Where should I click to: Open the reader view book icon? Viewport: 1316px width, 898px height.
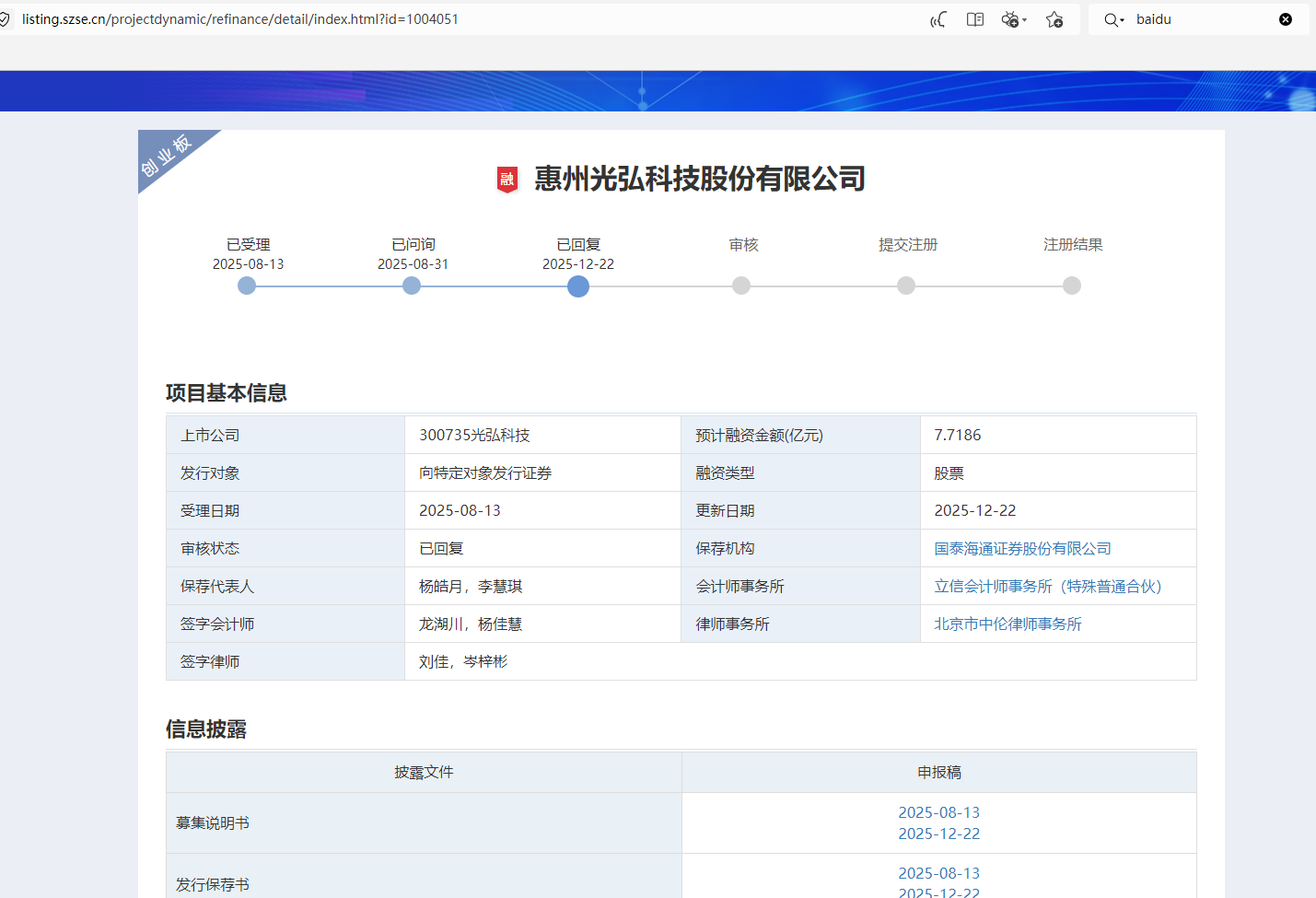975,19
